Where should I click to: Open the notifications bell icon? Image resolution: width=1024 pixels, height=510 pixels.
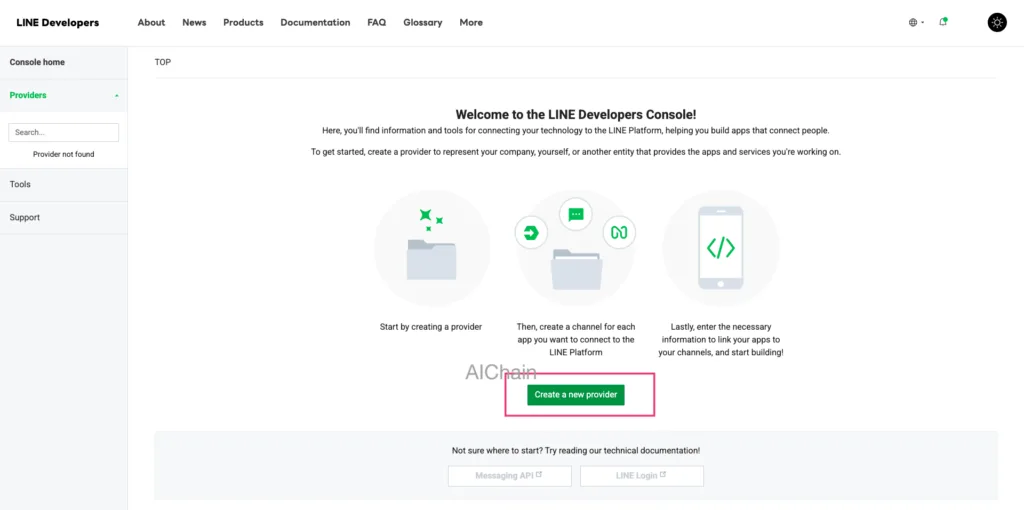[943, 22]
